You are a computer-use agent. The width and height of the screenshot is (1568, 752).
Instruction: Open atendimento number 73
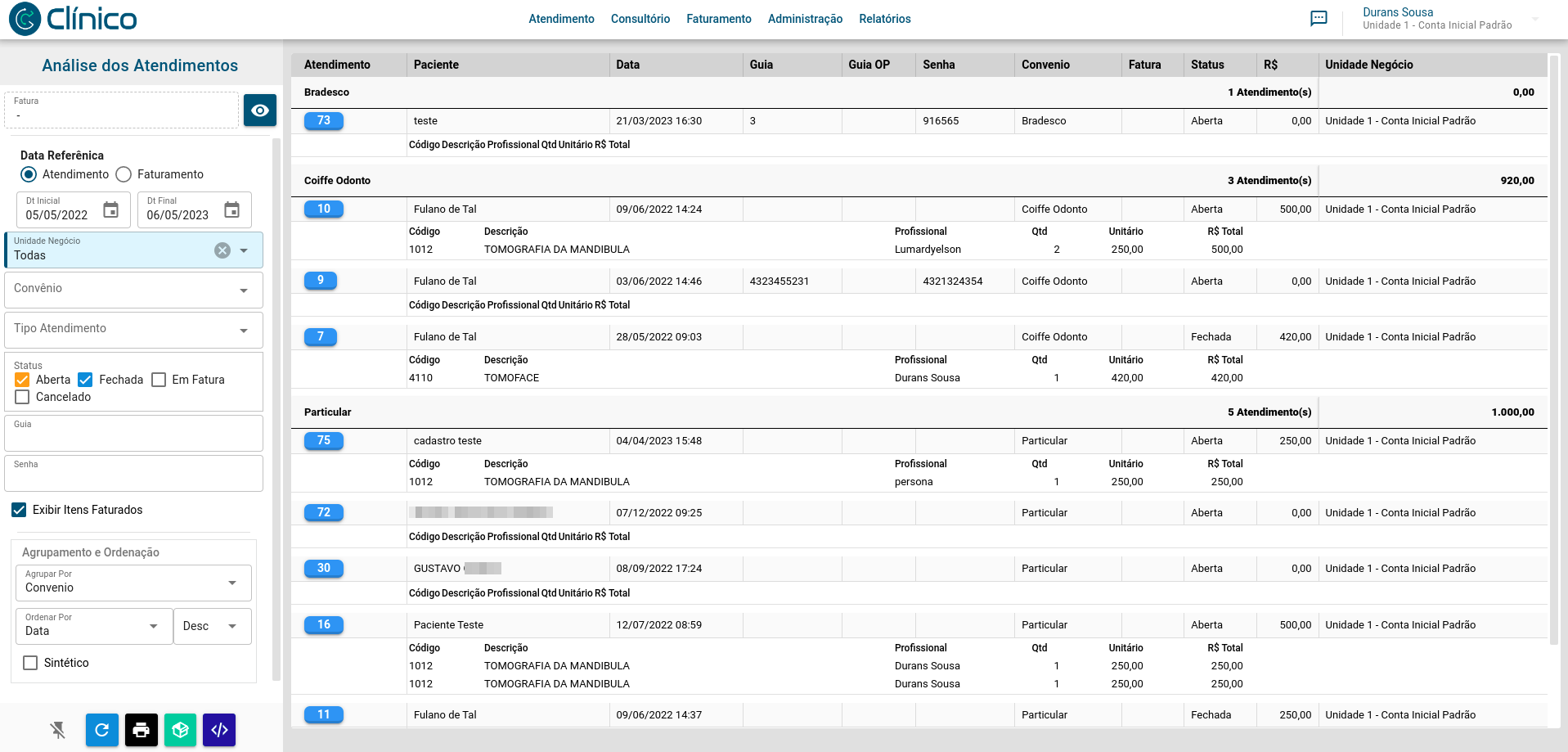click(324, 121)
